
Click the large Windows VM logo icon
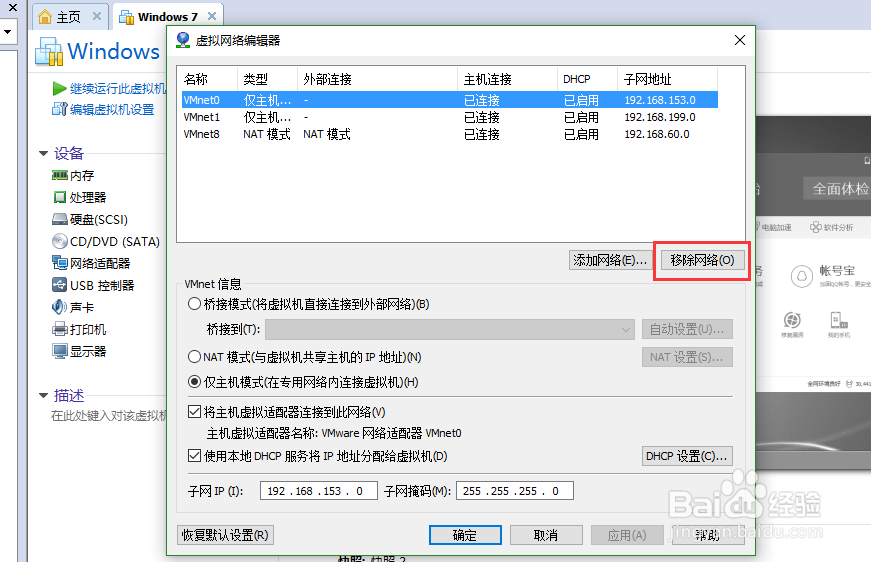tap(49, 52)
